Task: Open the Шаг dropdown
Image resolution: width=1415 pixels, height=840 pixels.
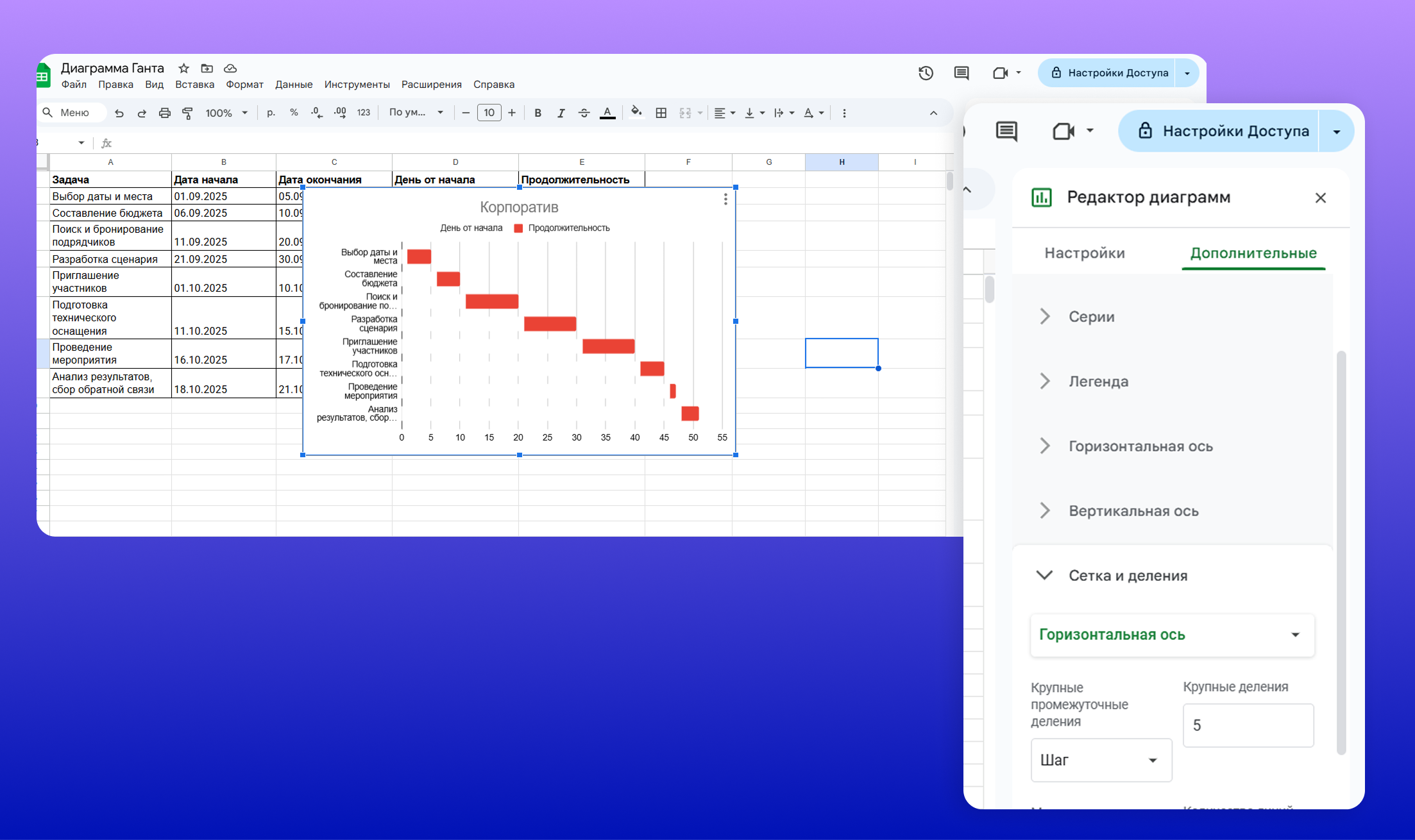Action: pyautogui.click(x=1101, y=760)
